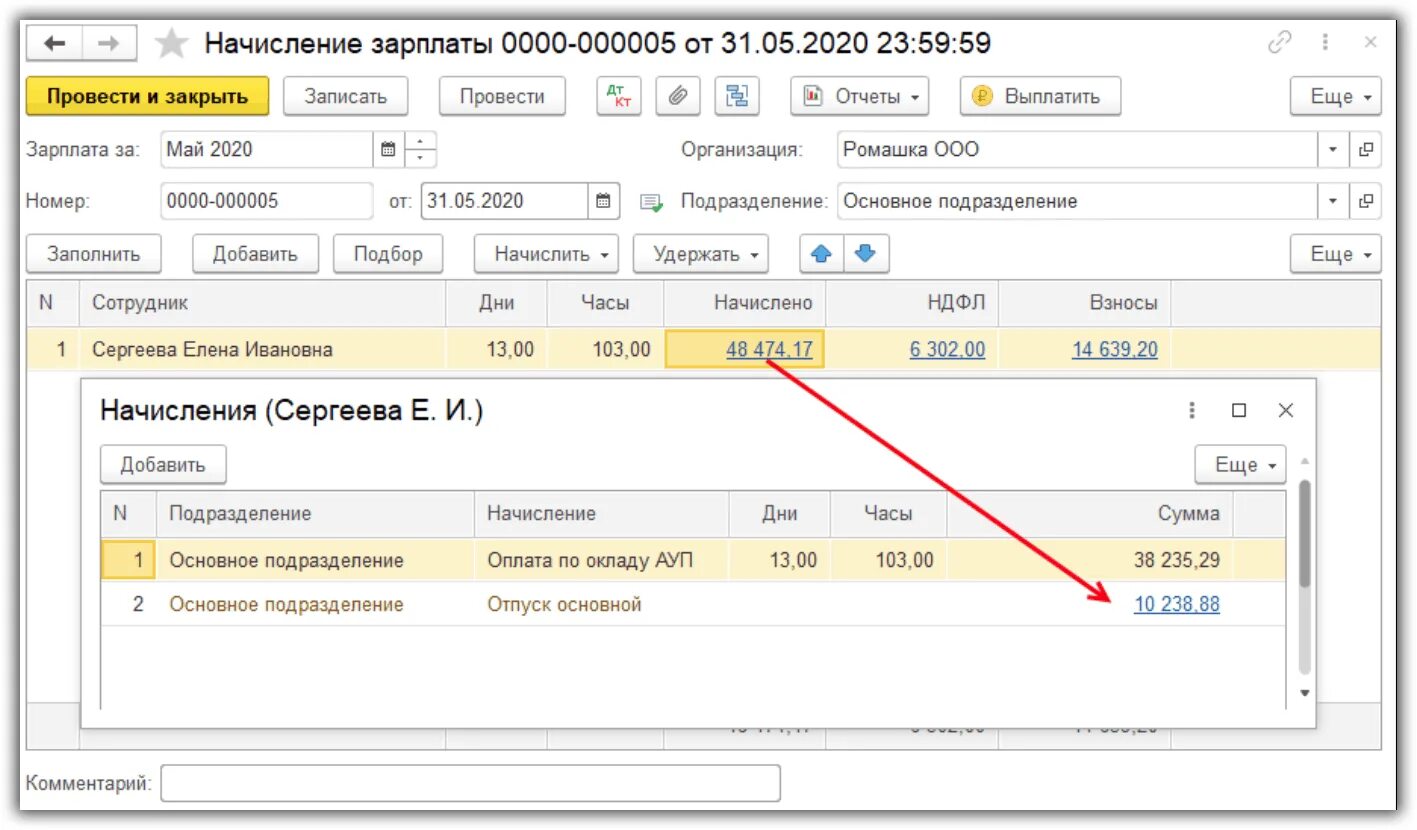This screenshot has width=1417, height=830.
Task: Open Подразделение record with open icon
Action: (x=1365, y=201)
